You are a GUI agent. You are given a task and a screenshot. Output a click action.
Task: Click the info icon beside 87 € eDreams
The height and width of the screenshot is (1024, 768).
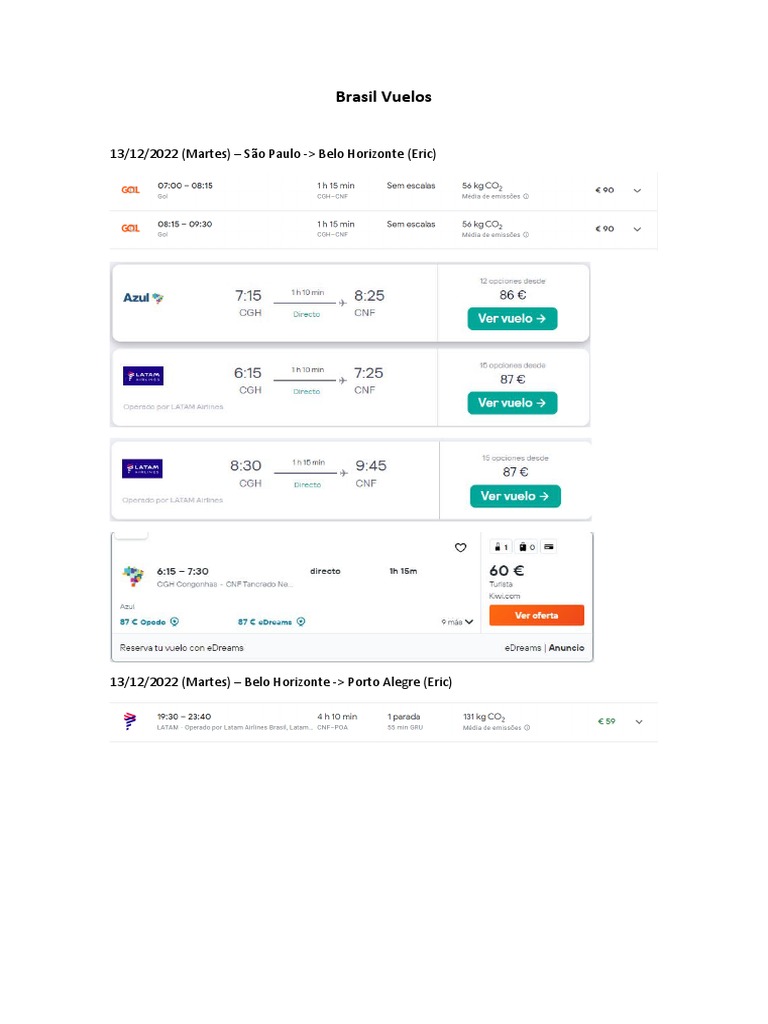[x=302, y=621]
